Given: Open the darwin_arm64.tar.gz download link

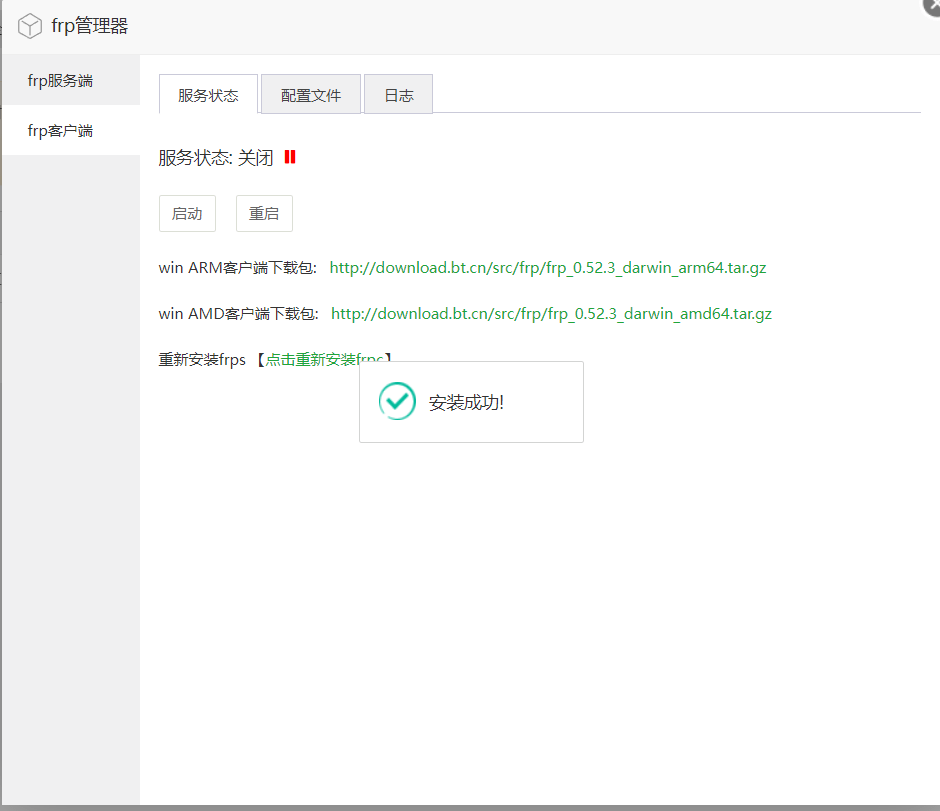Looking at the screenshot, I should (x=548, y=268).
